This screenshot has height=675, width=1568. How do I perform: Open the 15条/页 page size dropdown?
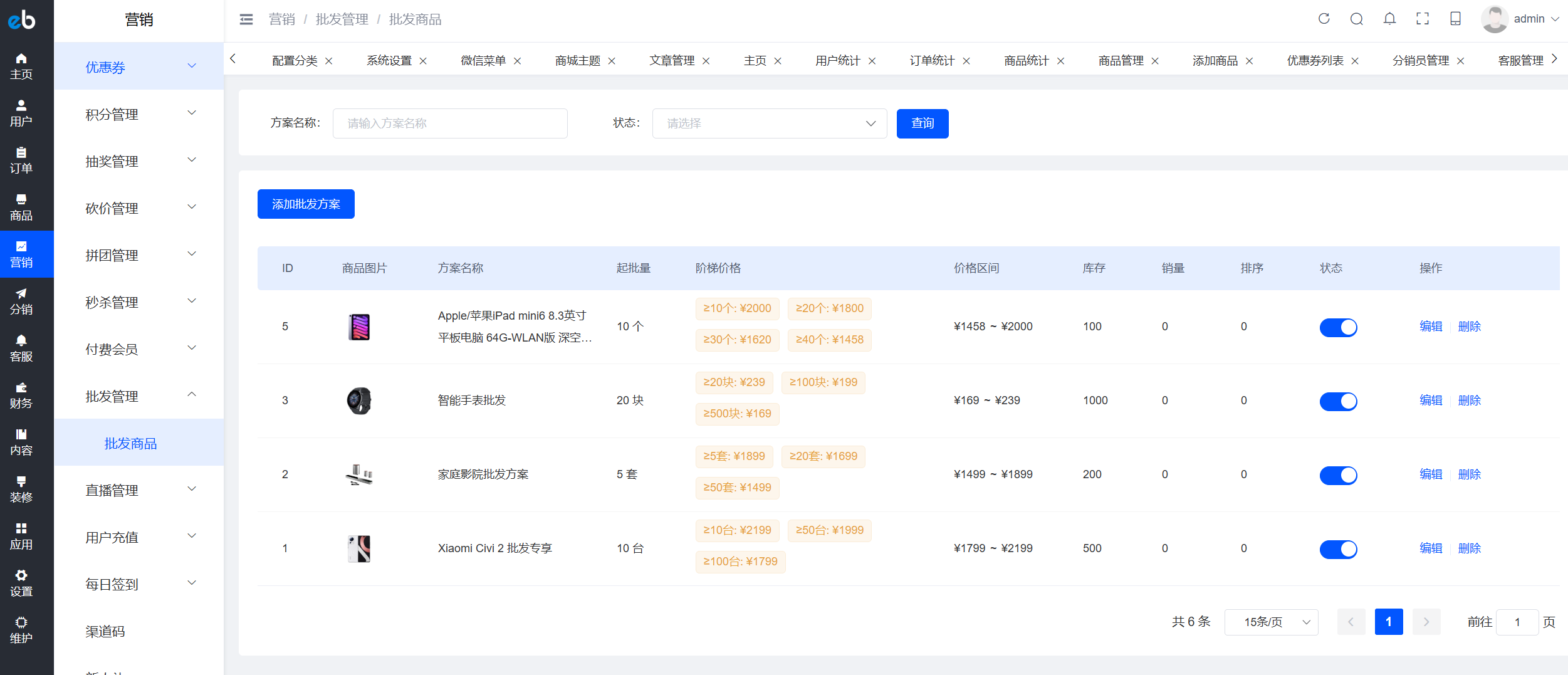1271,622
